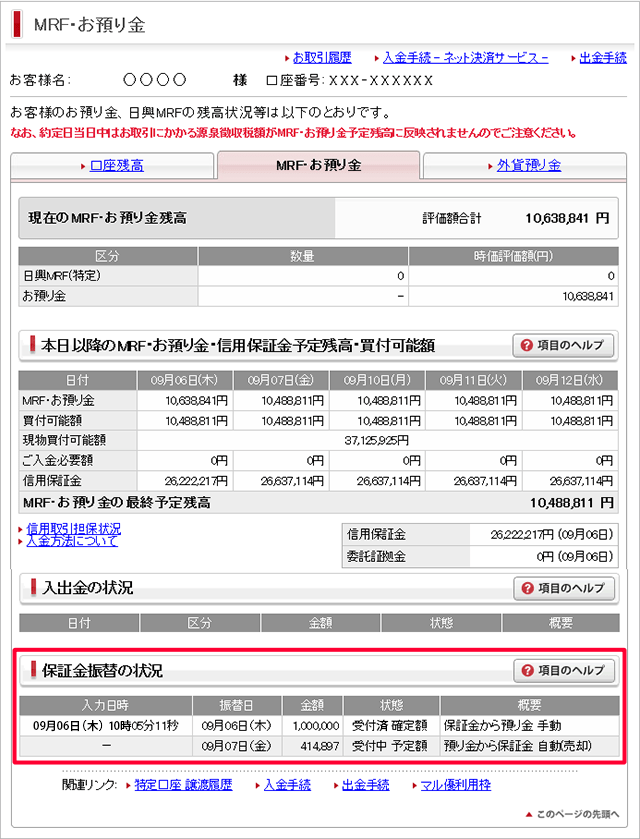The image size is (640, 839).
Task: Switch to the 口座残高 tab
Action: 117,165
